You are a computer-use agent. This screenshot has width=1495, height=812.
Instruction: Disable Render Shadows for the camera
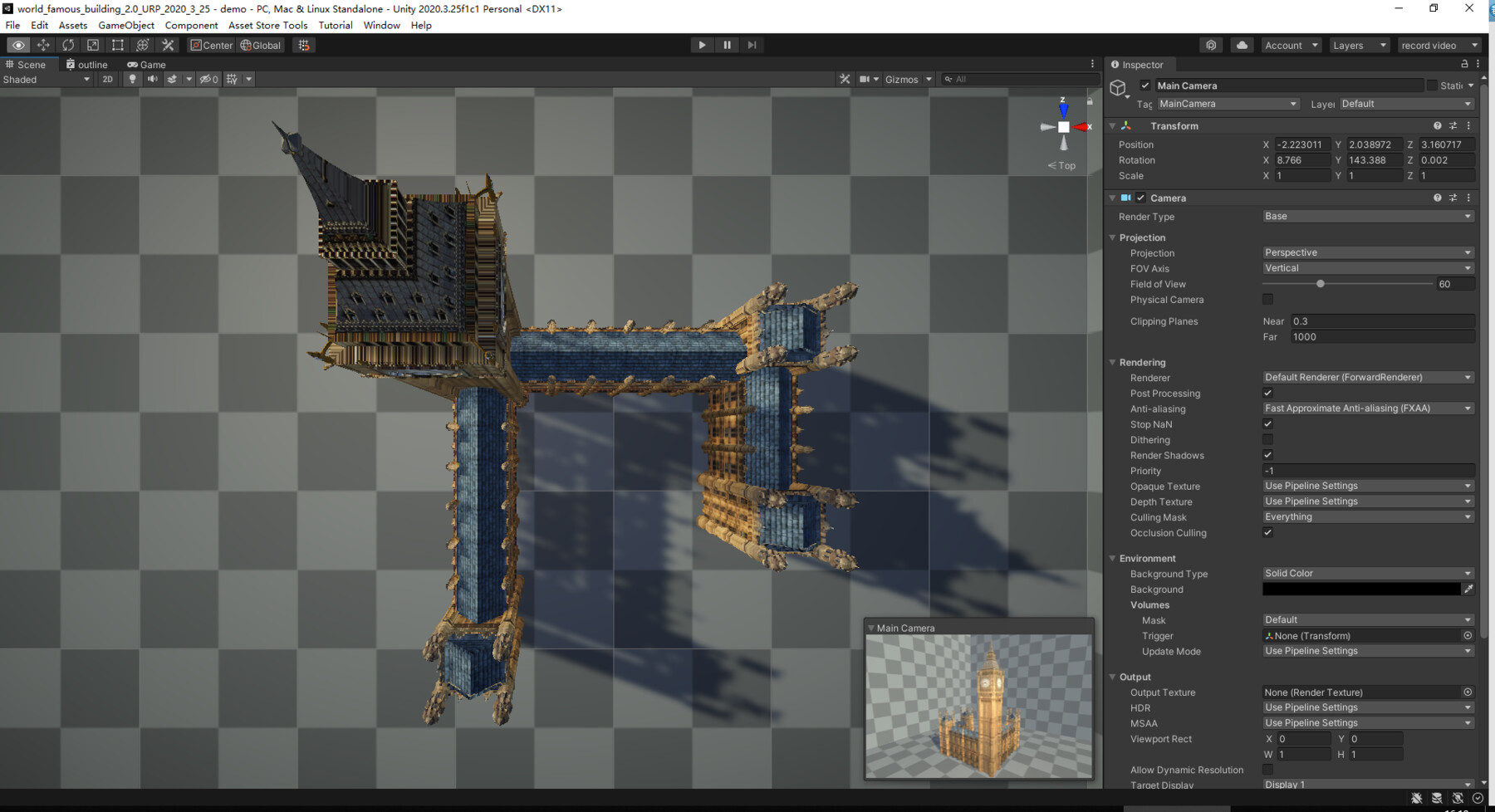point(1268,454)
